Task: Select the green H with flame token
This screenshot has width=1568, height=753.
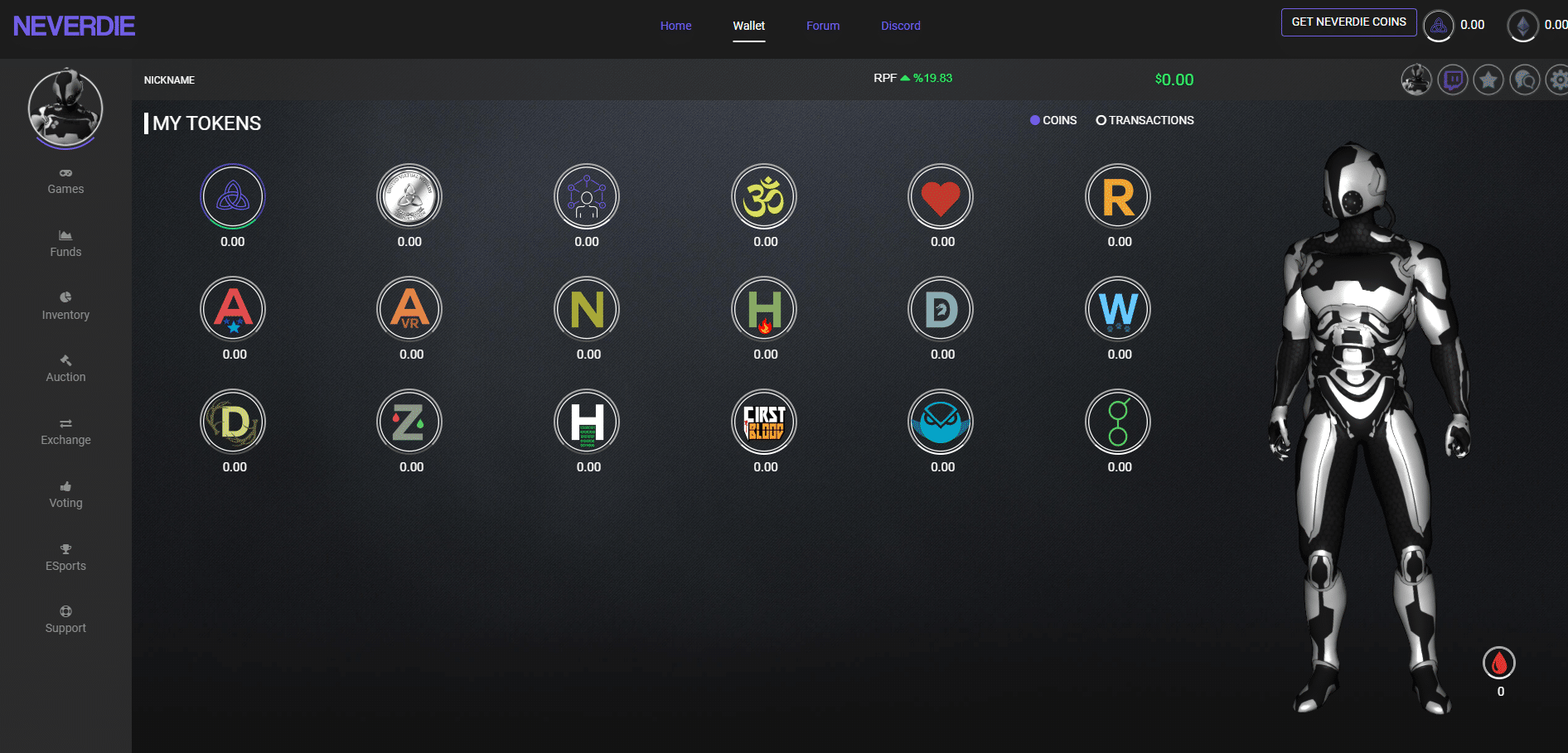Action: click(764, 309)
